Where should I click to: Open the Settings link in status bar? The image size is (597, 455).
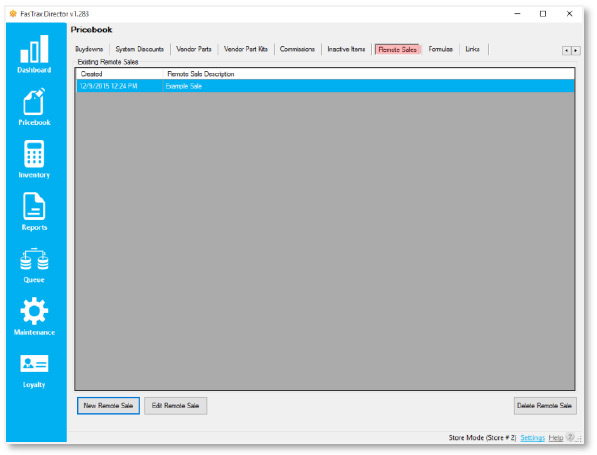[x=532, y=438]
